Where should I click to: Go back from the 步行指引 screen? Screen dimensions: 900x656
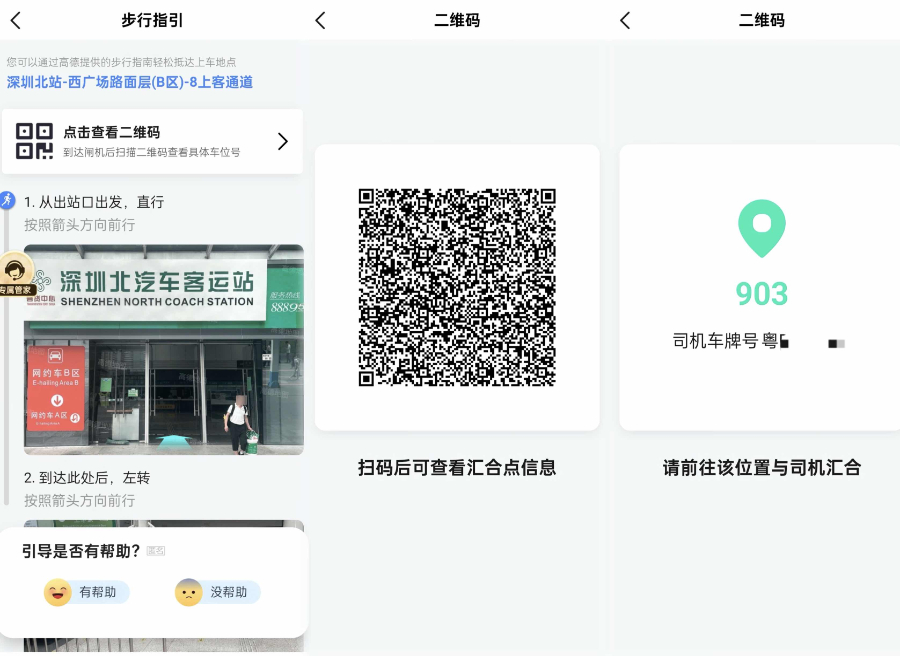pos(16,20)
